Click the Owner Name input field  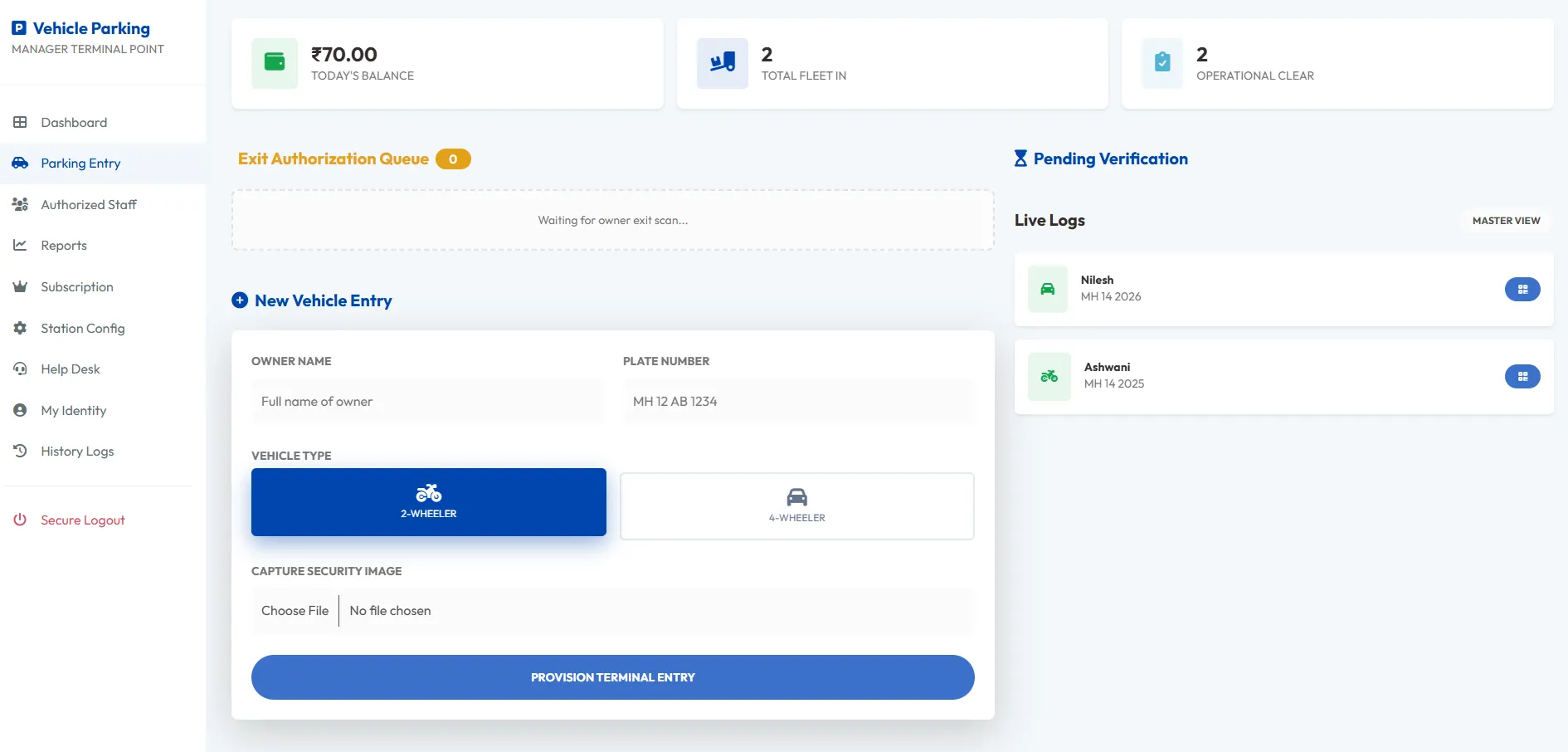pyautogui.click(x=427, y=402)
